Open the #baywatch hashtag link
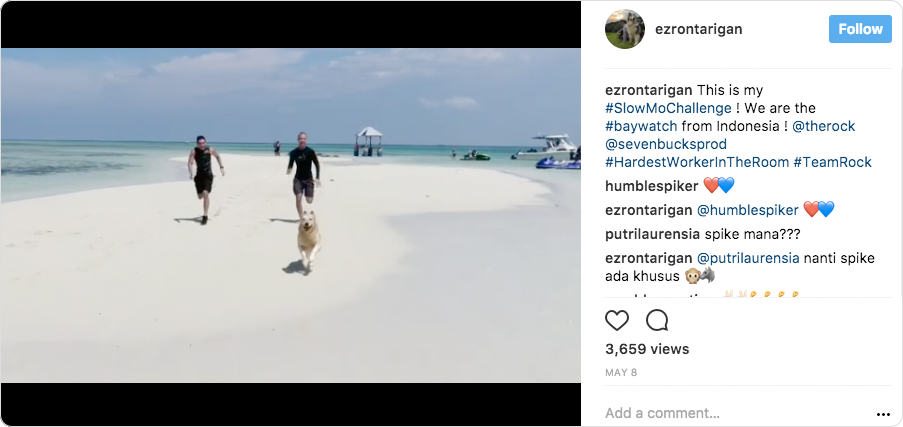903x427 pixels. (x=641, y=126)
